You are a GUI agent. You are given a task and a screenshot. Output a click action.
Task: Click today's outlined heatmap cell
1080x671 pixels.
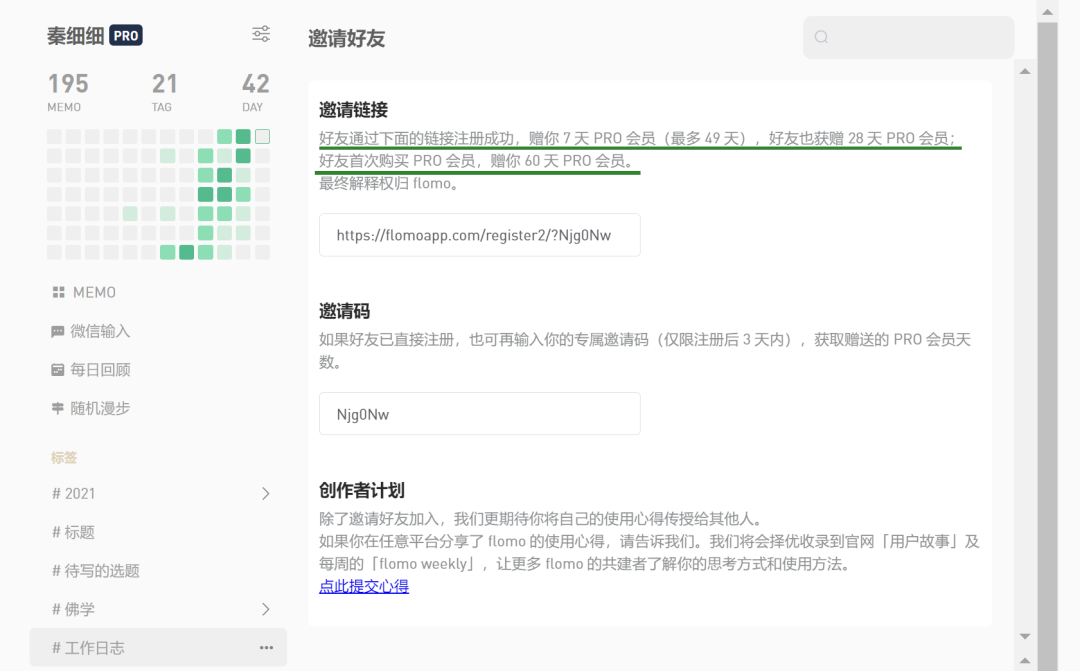pos(262,136)
